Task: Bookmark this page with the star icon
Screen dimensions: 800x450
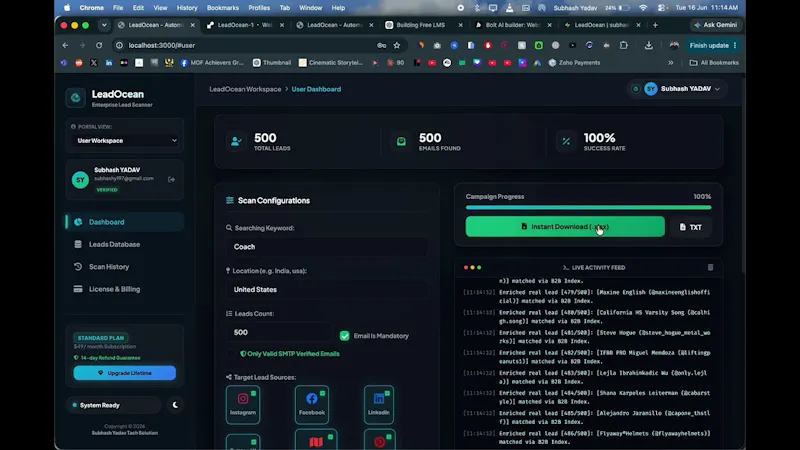Action: [396, 45]
